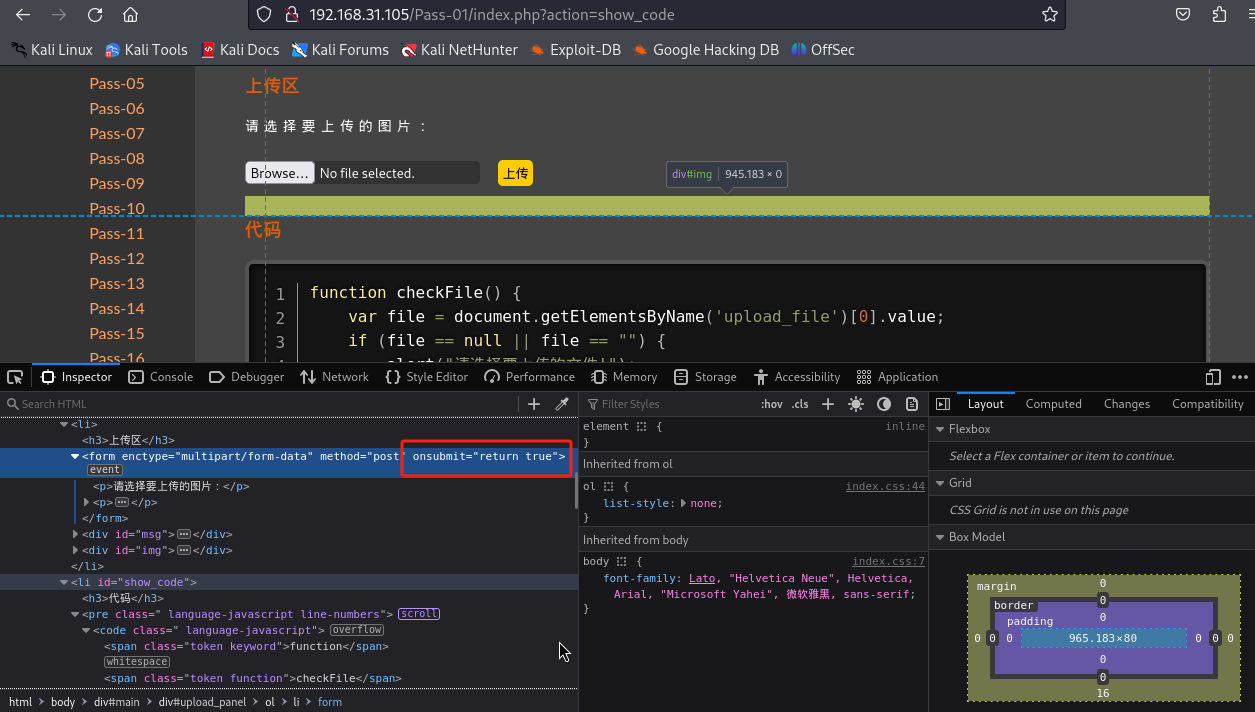Open Responsive Design Mode icon
The width and height of the screenshot is (1255, 712).
[x=1213, y=377]
